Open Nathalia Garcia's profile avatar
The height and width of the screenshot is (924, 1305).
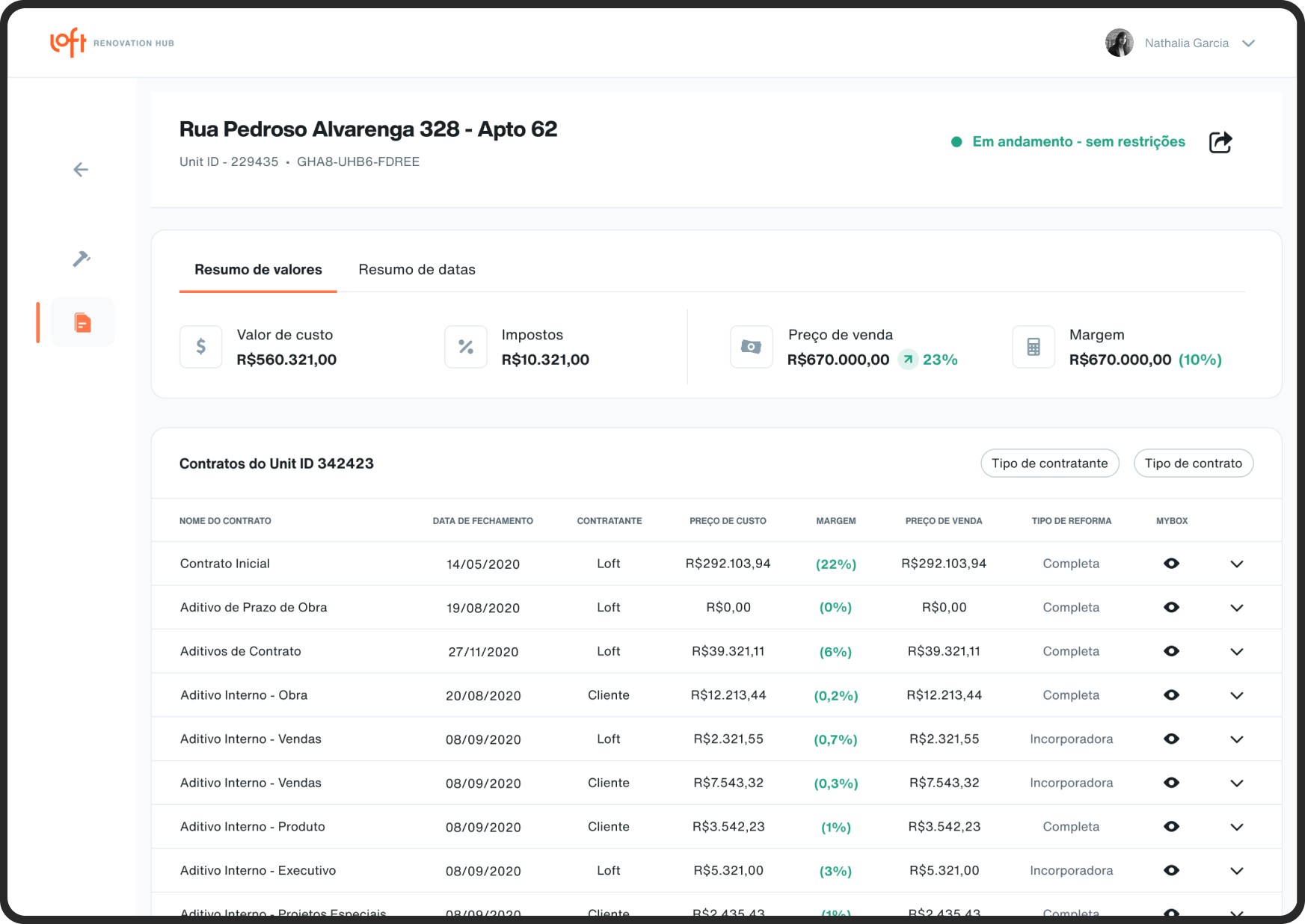coord(1120,43)
